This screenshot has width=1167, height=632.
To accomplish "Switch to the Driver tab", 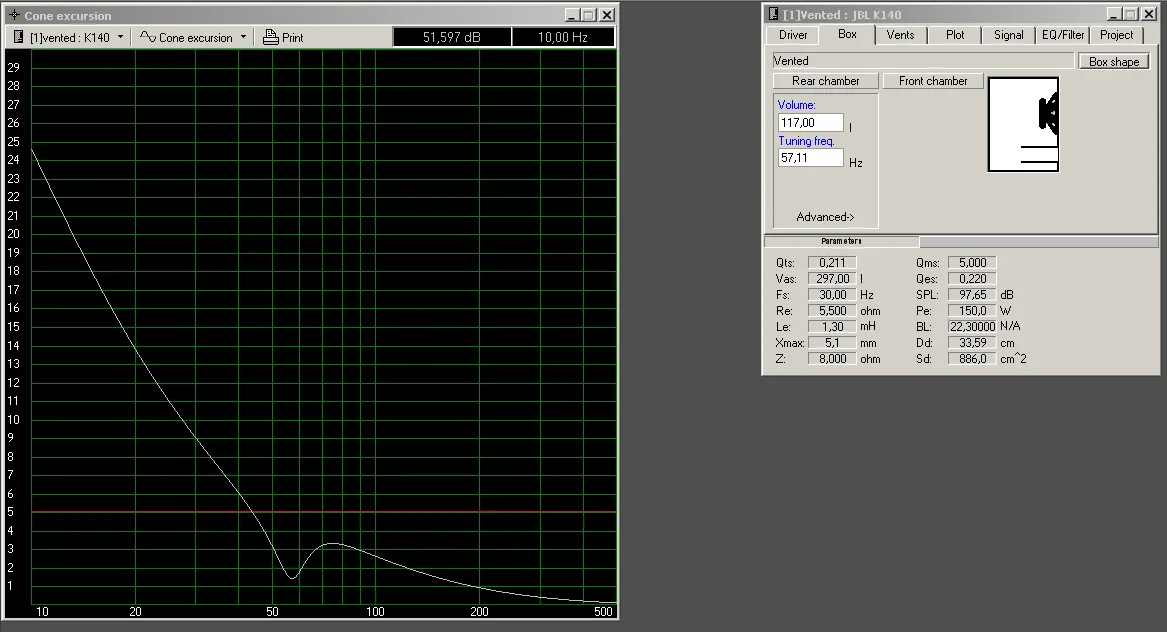I will pos(793,35).
